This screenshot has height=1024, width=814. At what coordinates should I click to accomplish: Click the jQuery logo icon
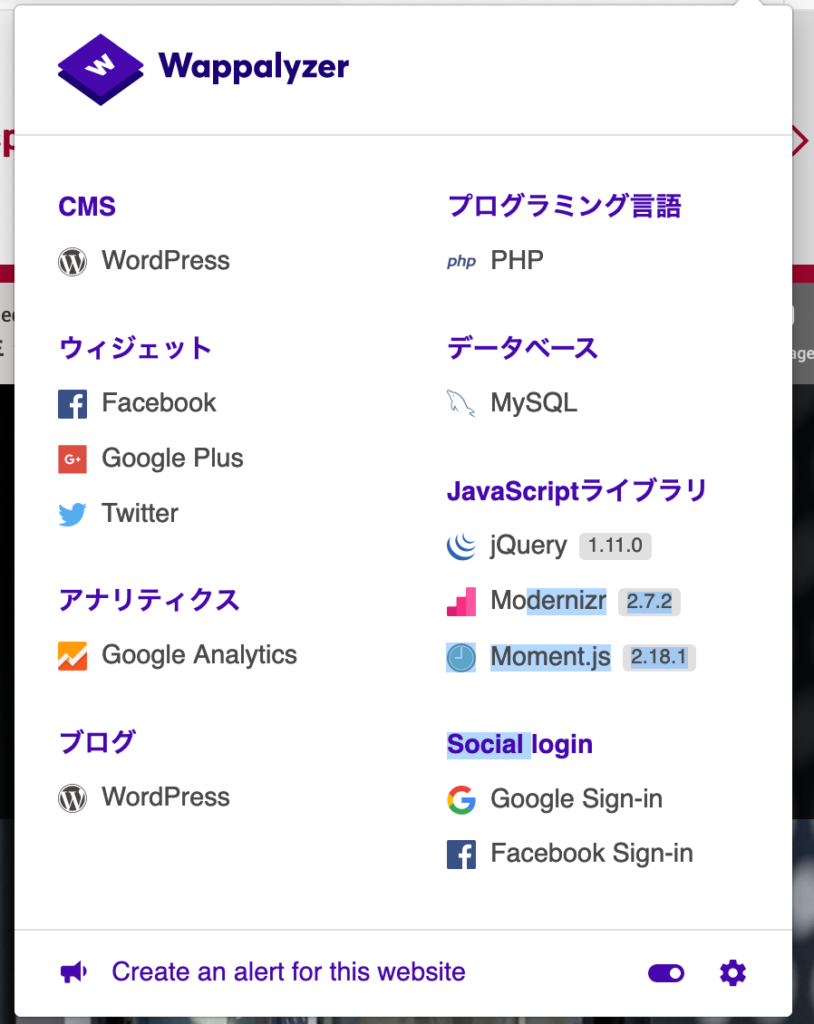coord(461,546)
